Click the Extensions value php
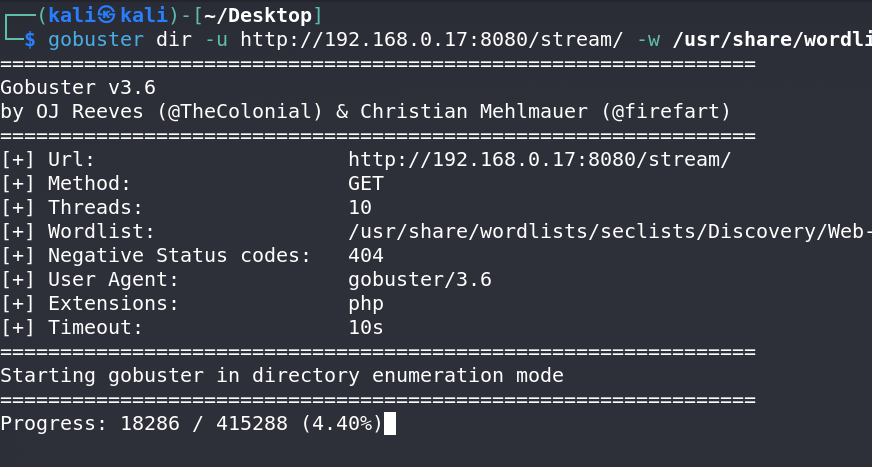The height and width of the screenshot is (467, 872). click(x=366, y=304)
